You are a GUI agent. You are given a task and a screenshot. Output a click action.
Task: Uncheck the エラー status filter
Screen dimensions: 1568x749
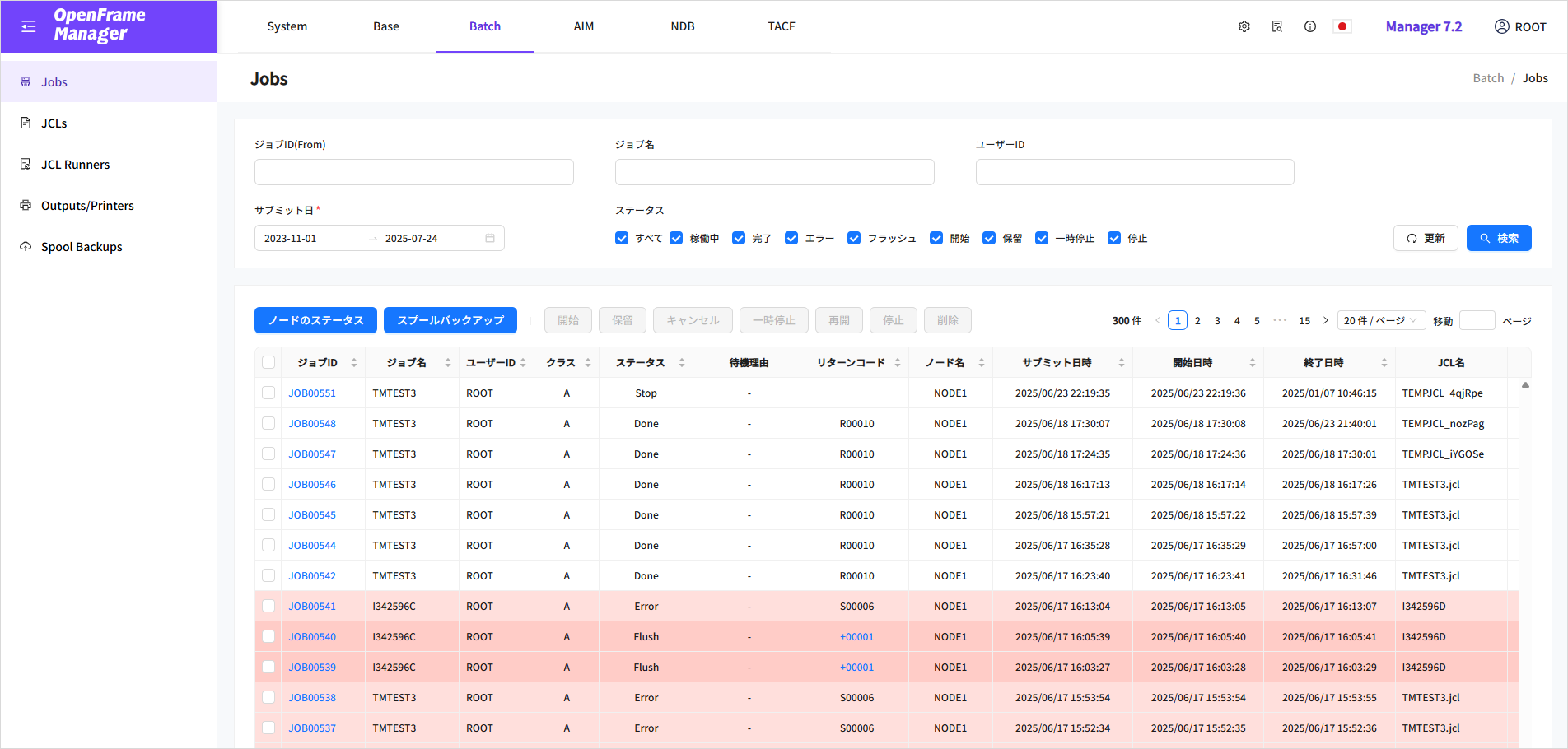click(791, 237)
